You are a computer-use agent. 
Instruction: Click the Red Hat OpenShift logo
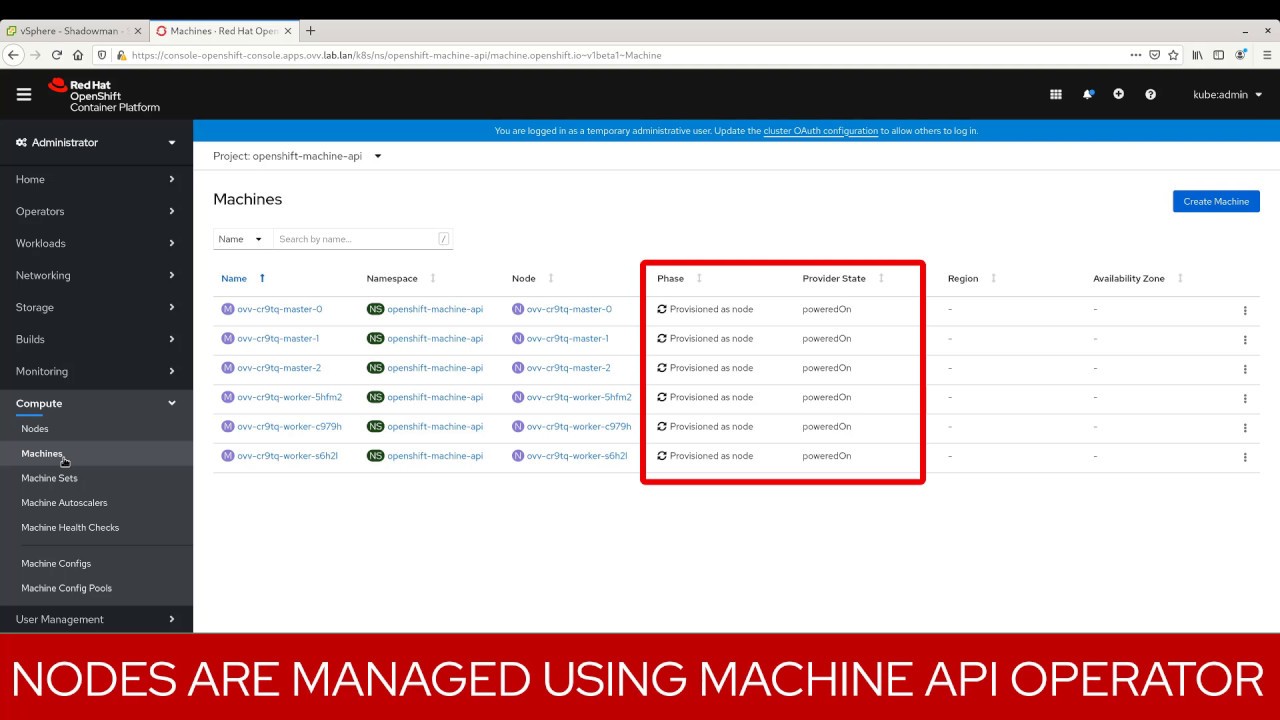click(x=104, y=95)
